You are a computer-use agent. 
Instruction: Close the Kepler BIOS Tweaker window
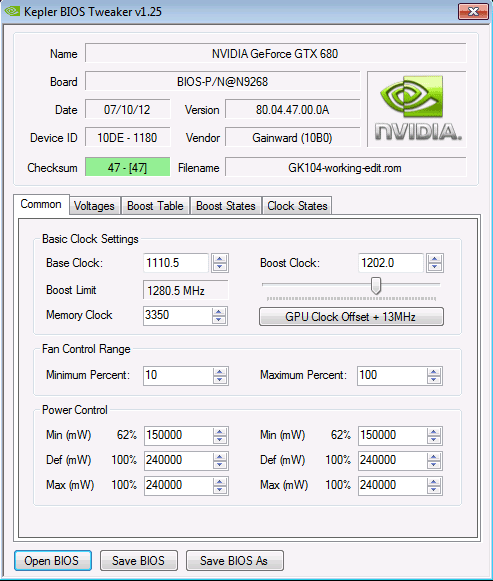pyautogui.click(x=473, y=11)
